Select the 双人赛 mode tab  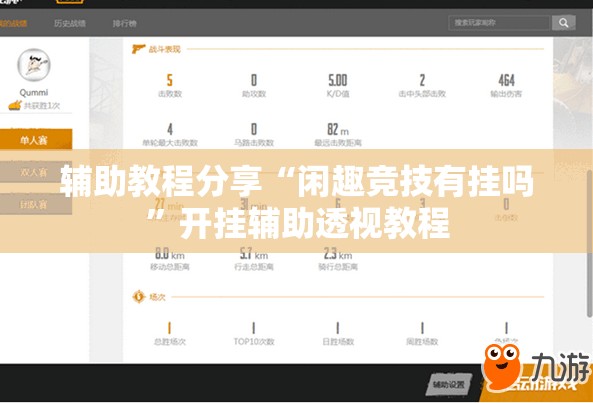click(x=36, y=172)
